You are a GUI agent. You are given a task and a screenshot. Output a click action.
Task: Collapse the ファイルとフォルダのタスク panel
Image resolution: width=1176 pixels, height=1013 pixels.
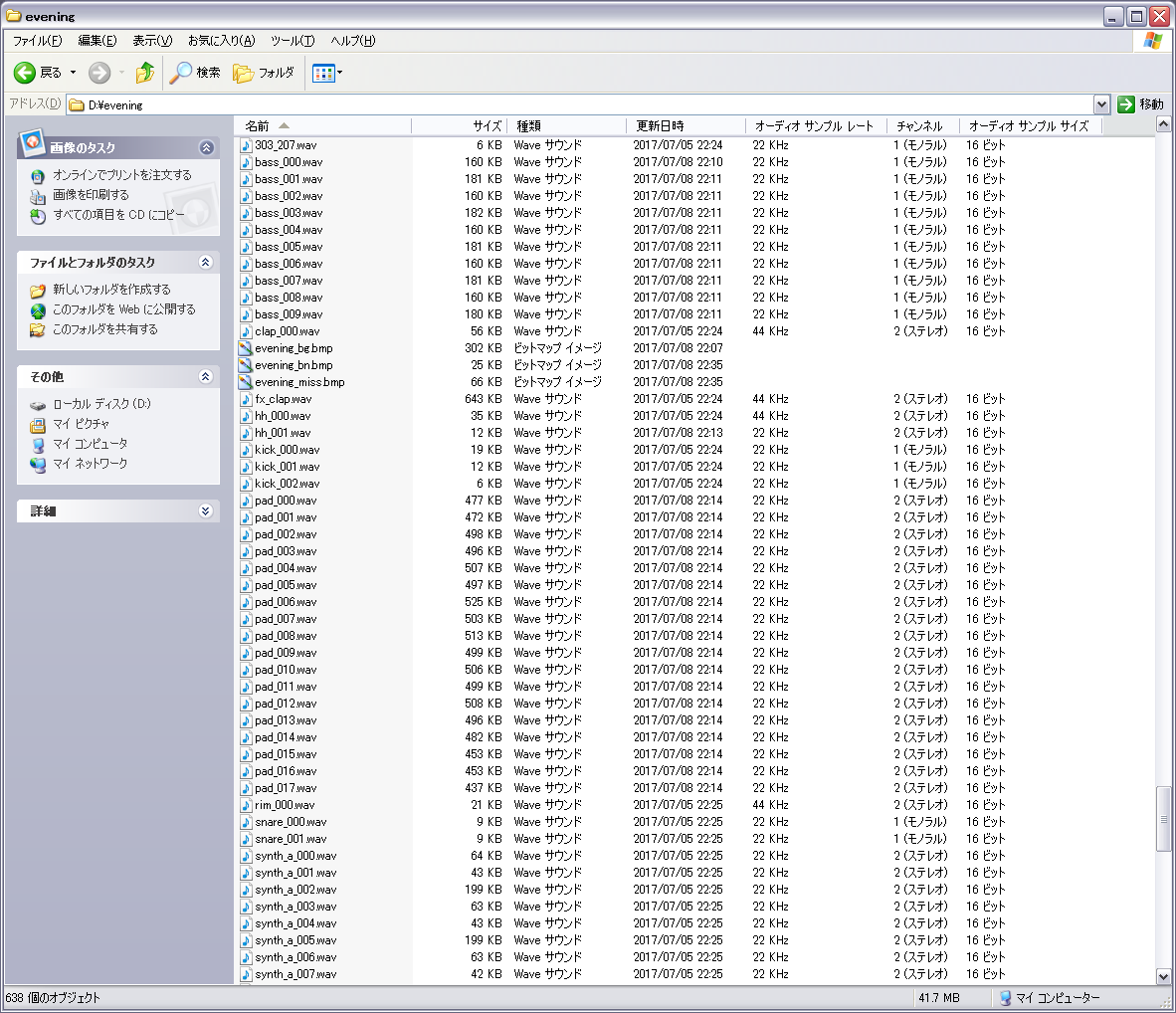206,263
